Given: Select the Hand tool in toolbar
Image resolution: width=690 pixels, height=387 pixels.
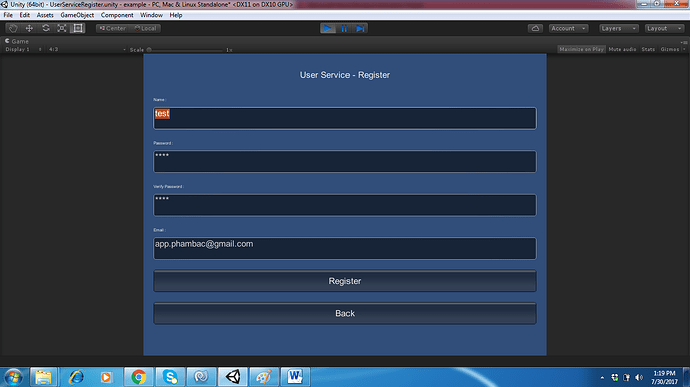Looking at the screenshot, I should [13, 28].
